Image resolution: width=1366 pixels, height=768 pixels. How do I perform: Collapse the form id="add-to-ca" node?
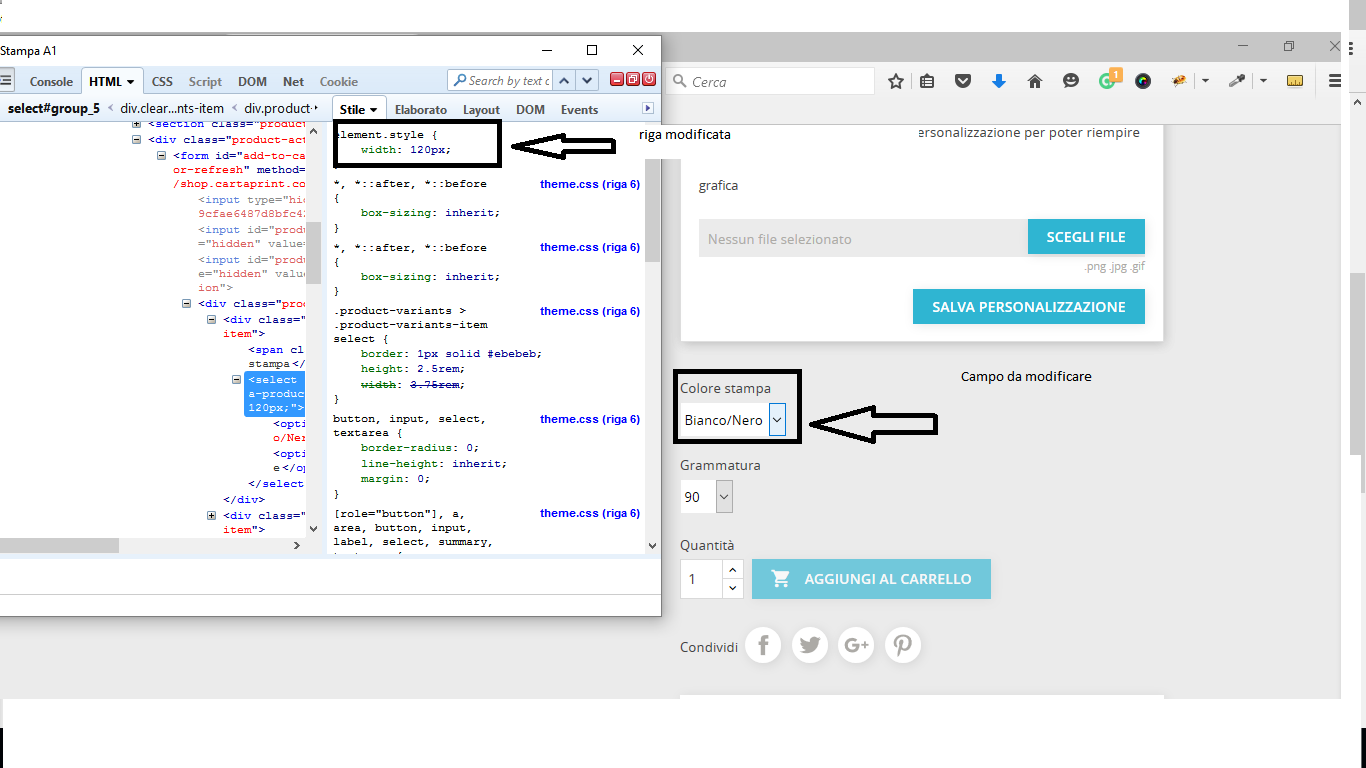tap(163, 155)
